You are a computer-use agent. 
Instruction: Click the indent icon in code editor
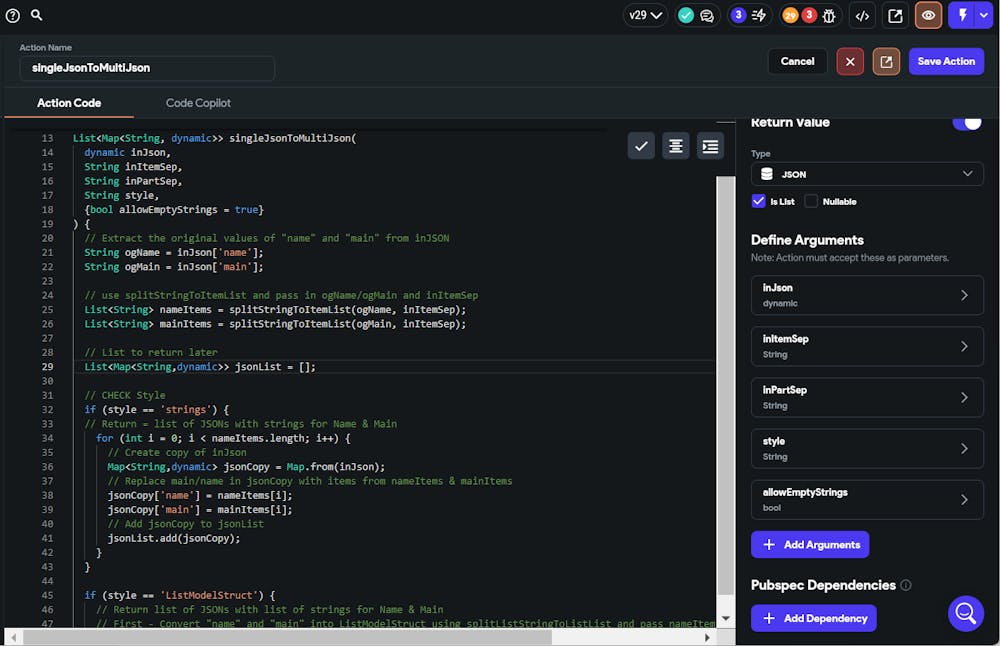(710, 146)
